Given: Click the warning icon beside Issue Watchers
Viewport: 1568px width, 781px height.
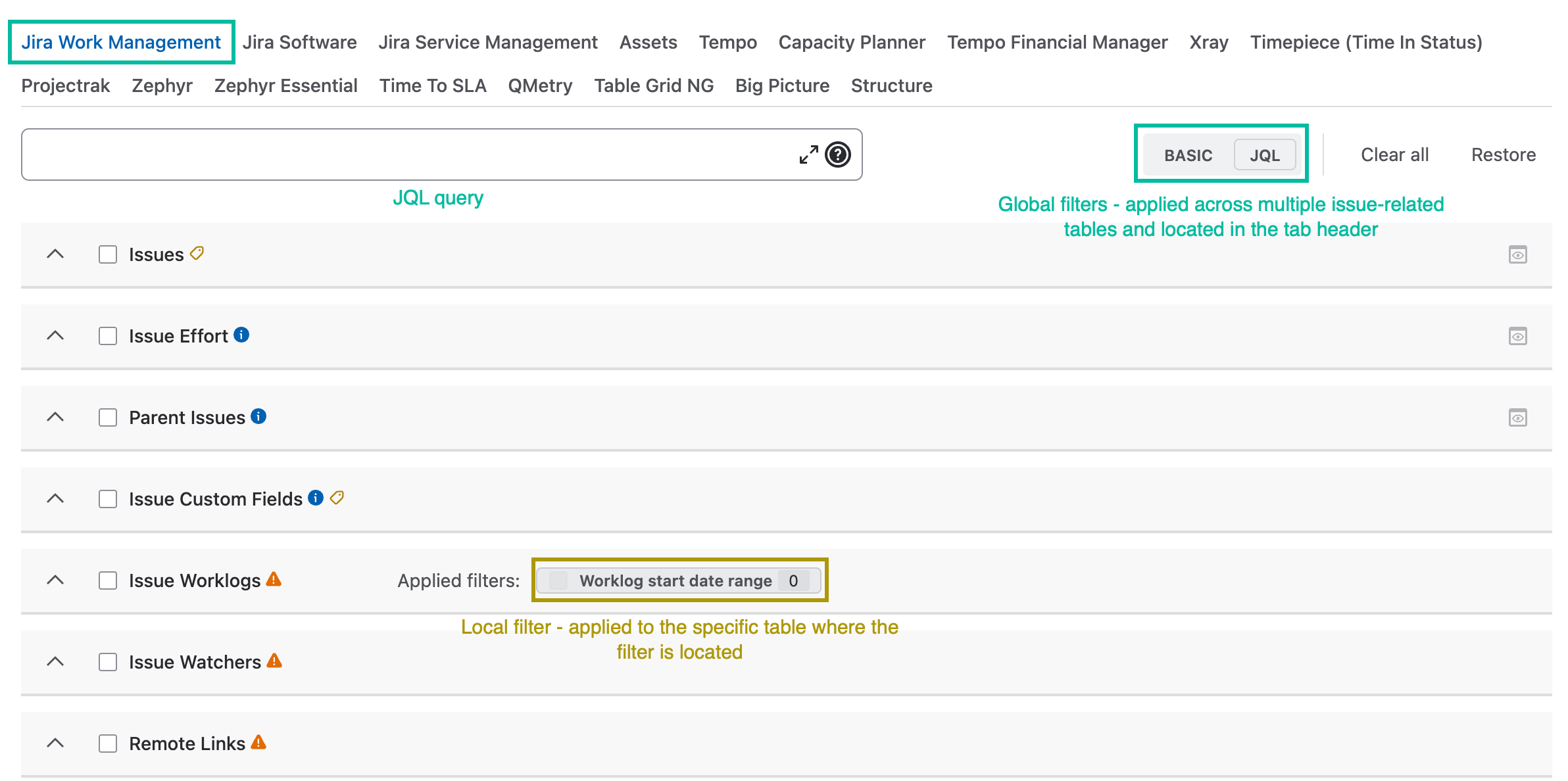Looking at the screenshot, I should 274,661.
